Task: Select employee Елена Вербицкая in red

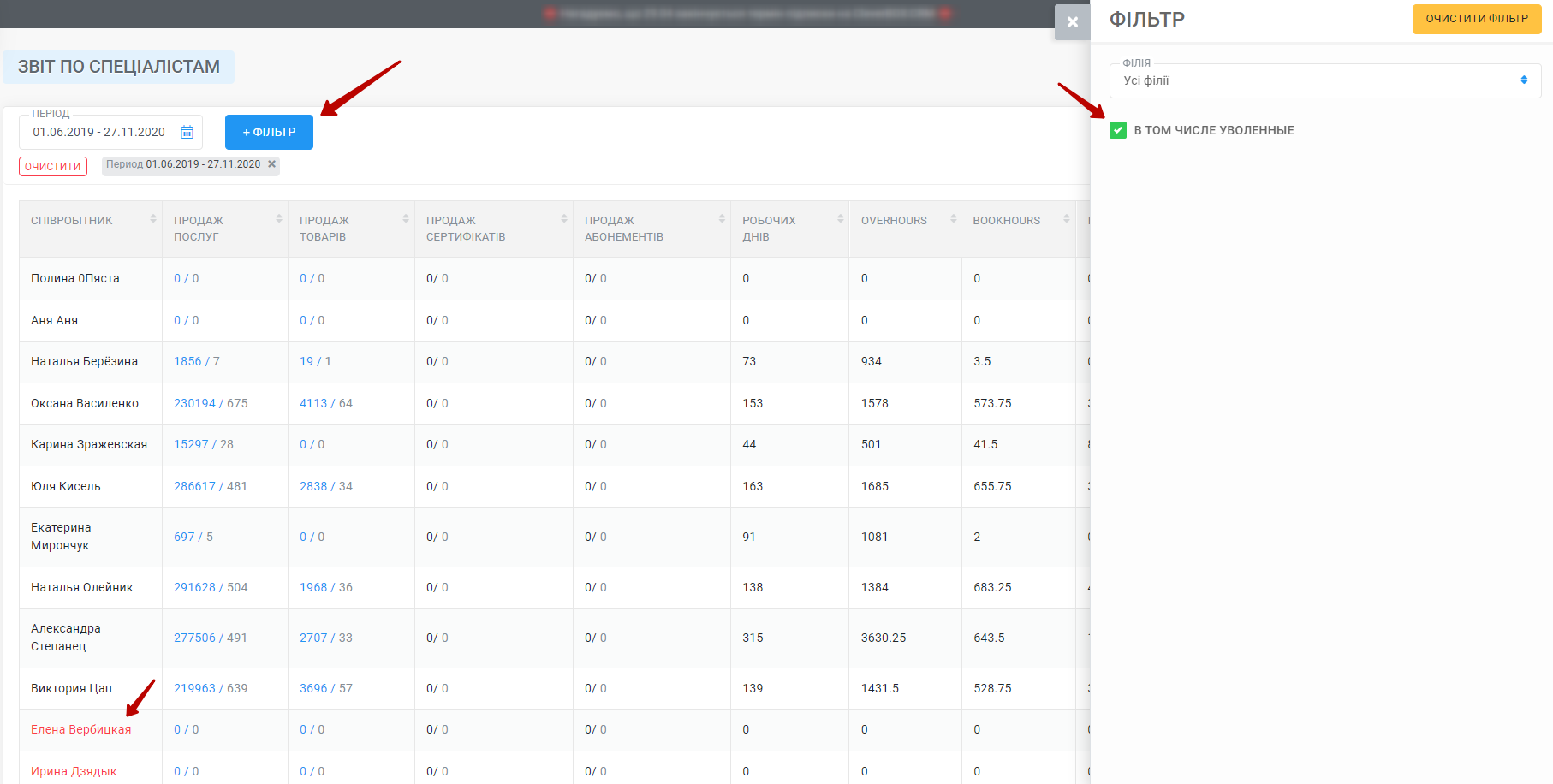Action: tap(81, 729)
